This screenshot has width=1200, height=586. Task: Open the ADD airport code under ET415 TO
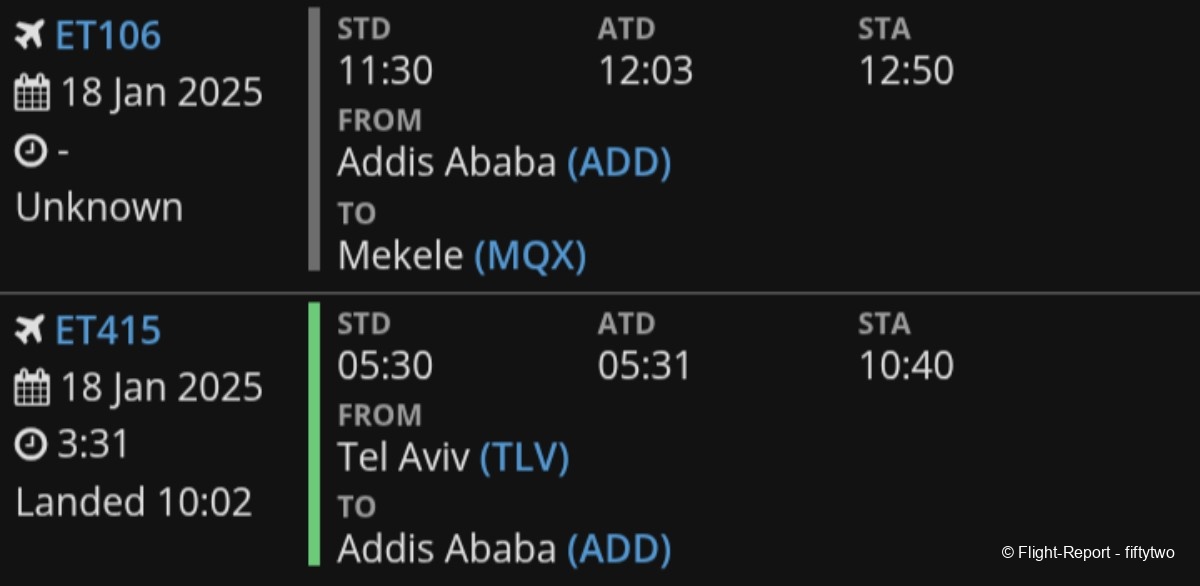click(x=619, y=549)
